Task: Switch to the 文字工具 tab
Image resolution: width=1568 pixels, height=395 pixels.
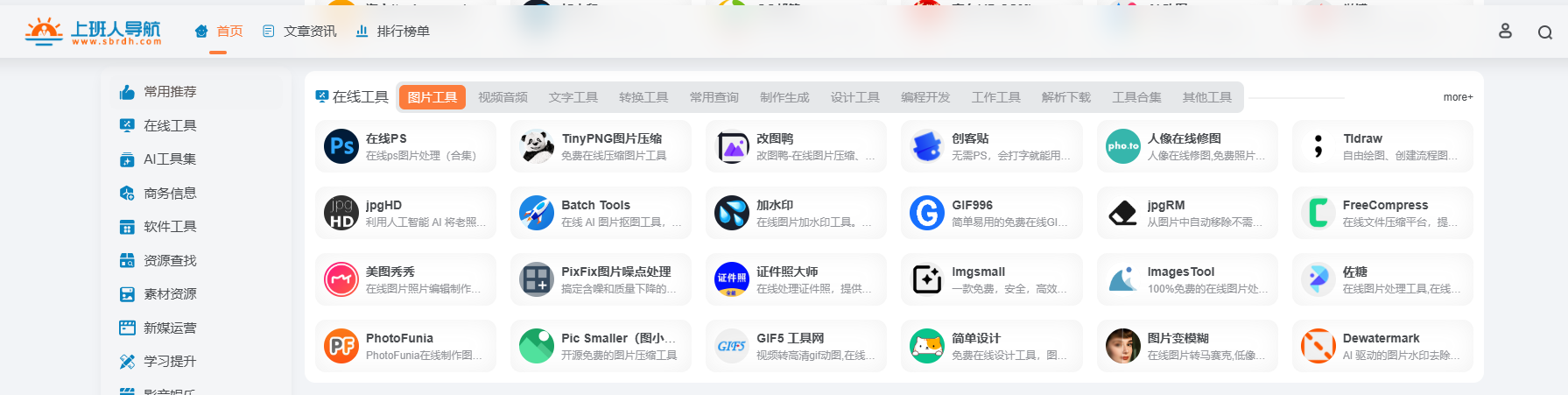Action: point(573,97)
